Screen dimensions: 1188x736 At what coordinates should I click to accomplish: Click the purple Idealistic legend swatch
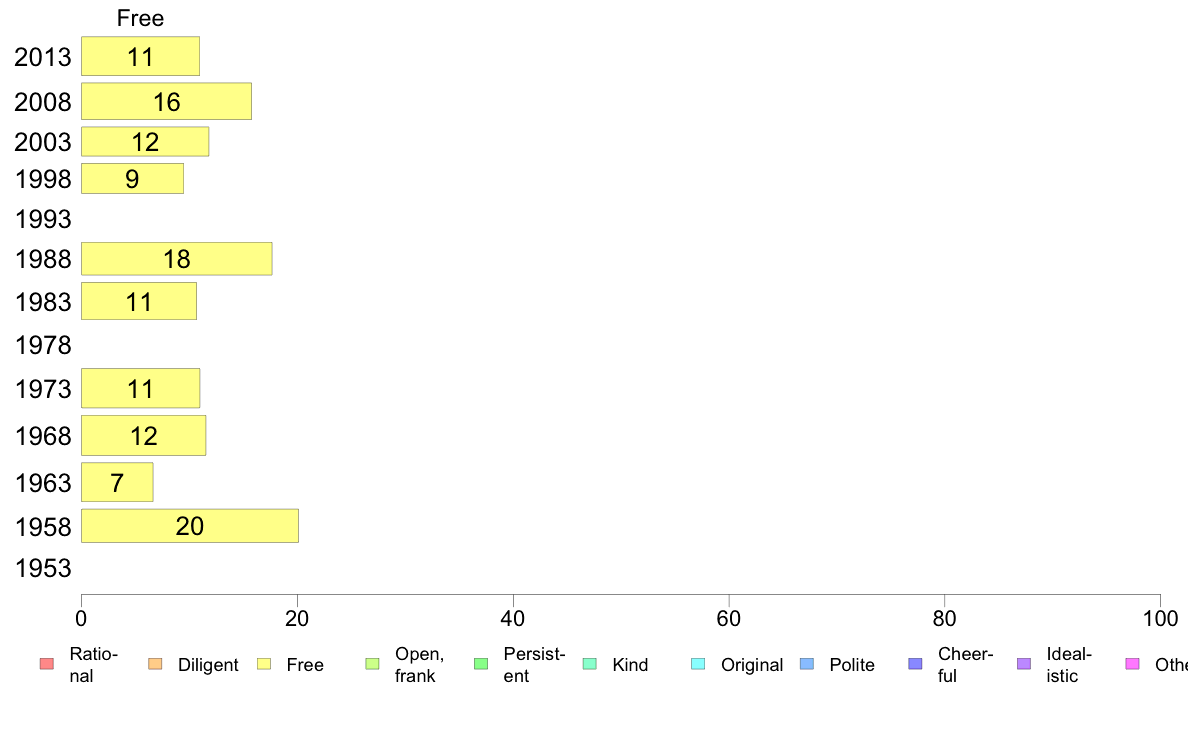1024,665
